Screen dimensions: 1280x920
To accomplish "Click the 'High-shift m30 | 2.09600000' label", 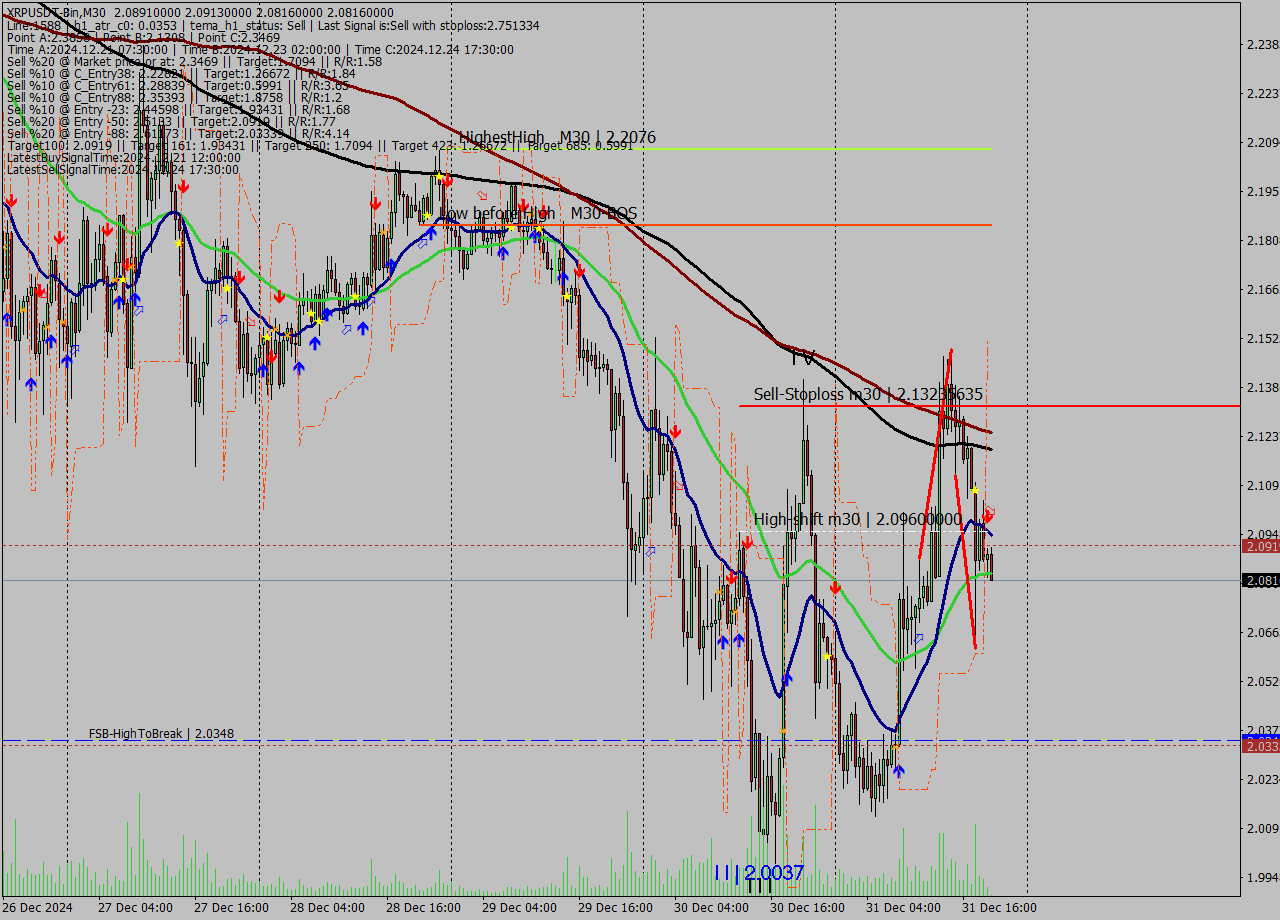I will click(858, 519).
